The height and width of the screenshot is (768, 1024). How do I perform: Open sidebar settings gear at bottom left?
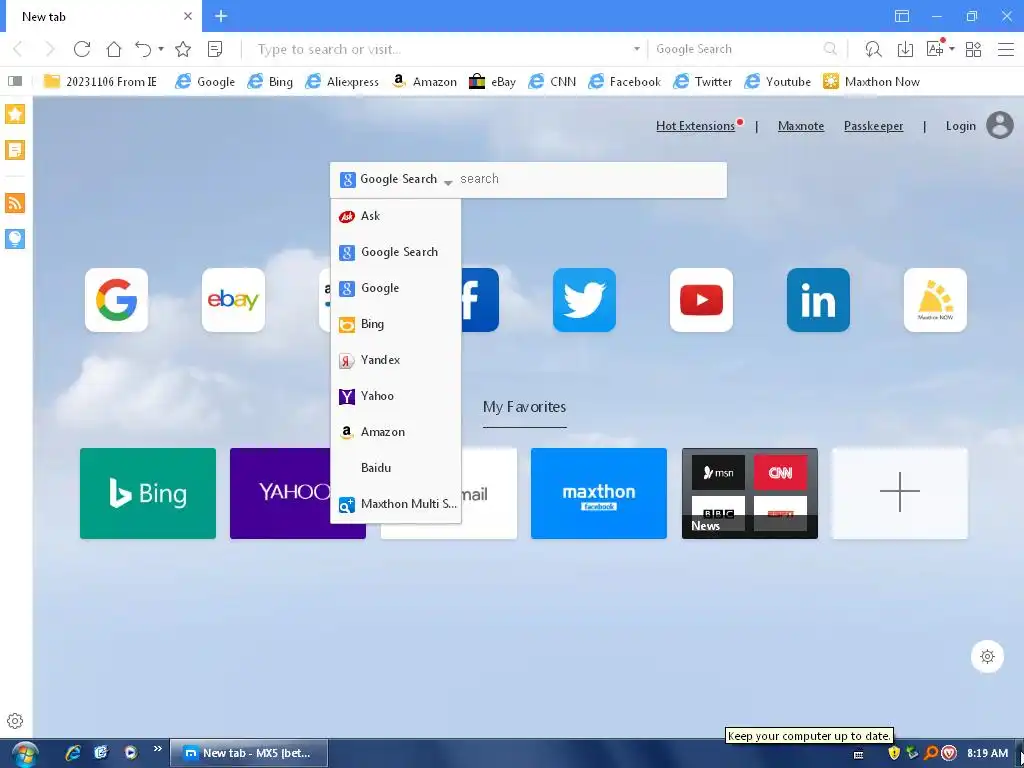(x=15, y=721)
